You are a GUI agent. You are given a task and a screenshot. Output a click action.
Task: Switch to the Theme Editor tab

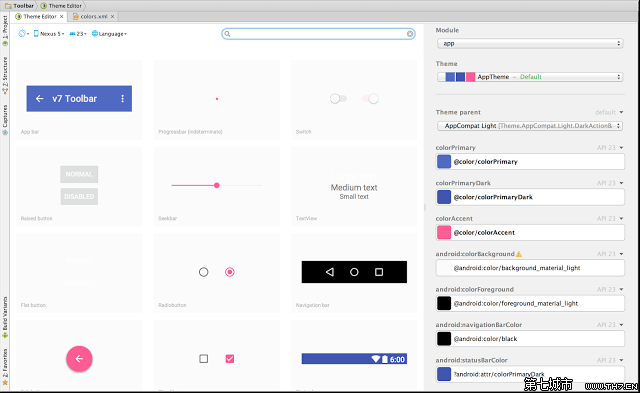pyautogui.click(x=39, y=16)
